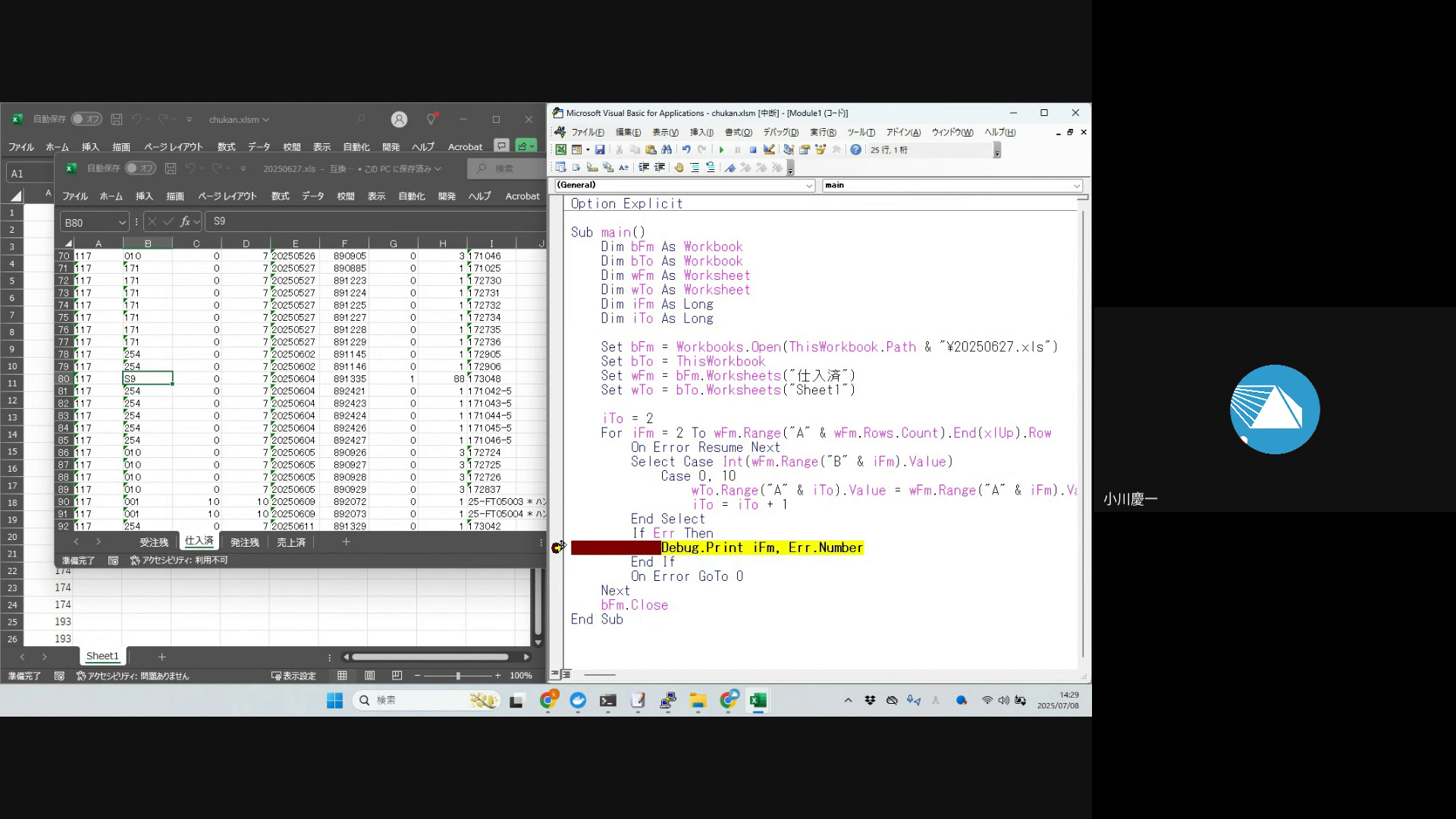1456x819 pixels.
Task: Expand the (General) object dropdown
Action: pyautogui.click(x=809, y=186)
